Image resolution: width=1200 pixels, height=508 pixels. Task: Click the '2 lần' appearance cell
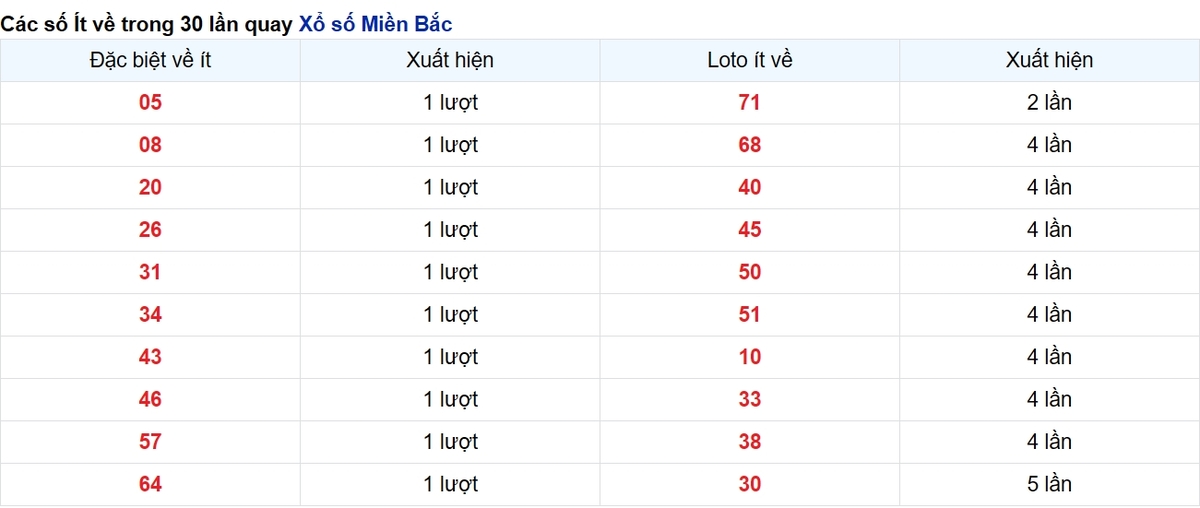1049,102
